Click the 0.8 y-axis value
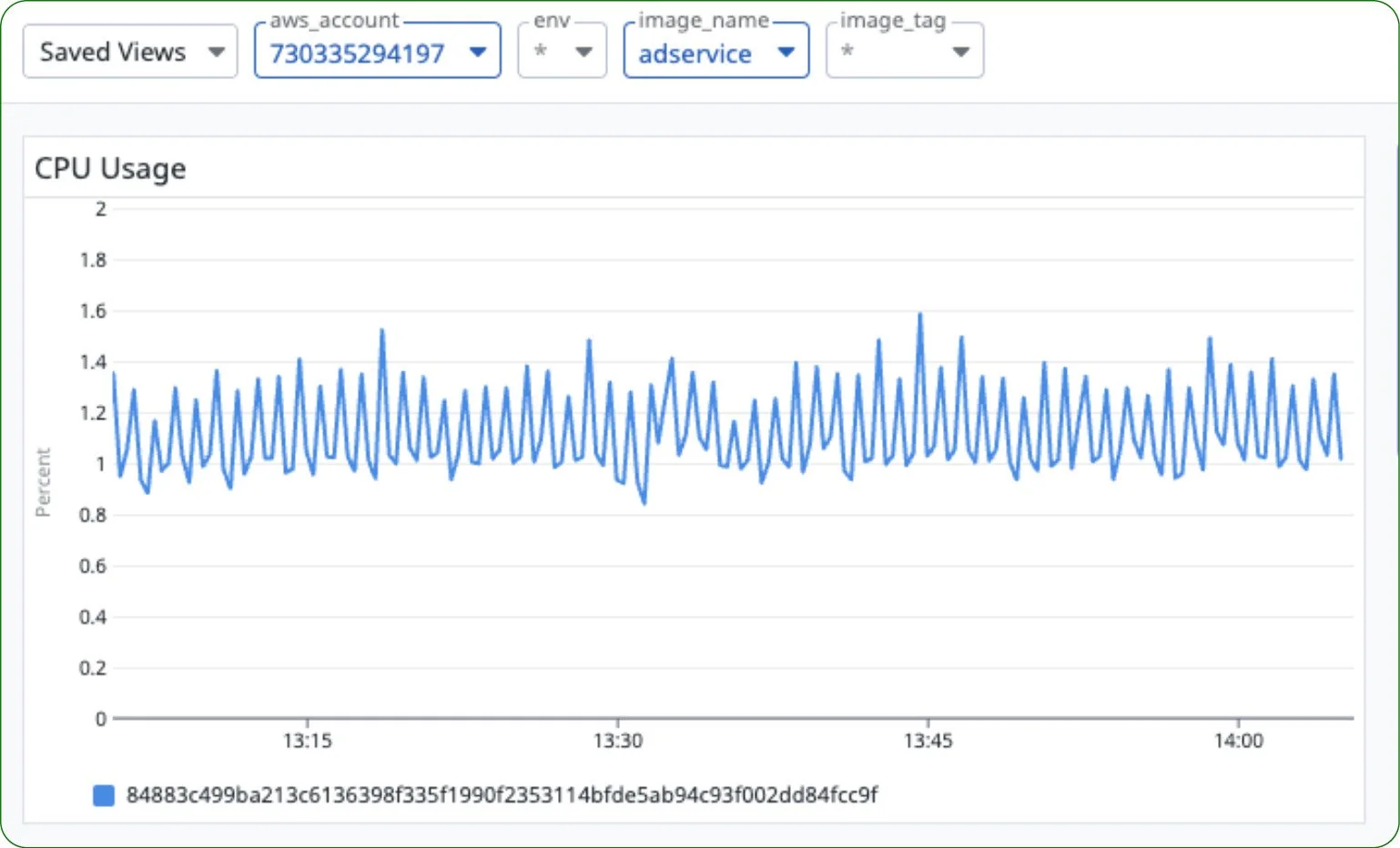Screen dimensions: 1400x848 (93, 515)
